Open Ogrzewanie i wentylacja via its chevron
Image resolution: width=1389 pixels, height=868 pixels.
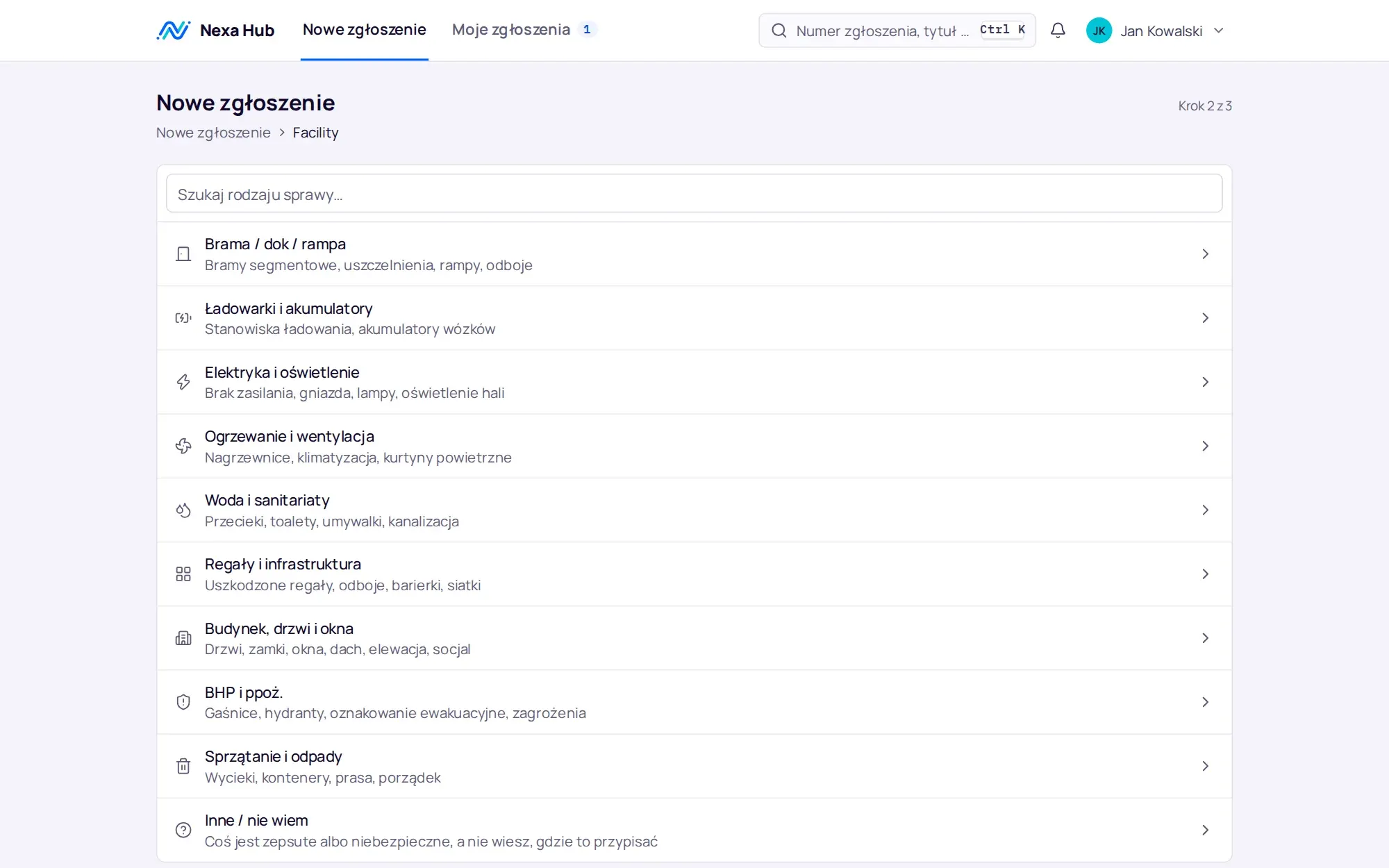1206,446
